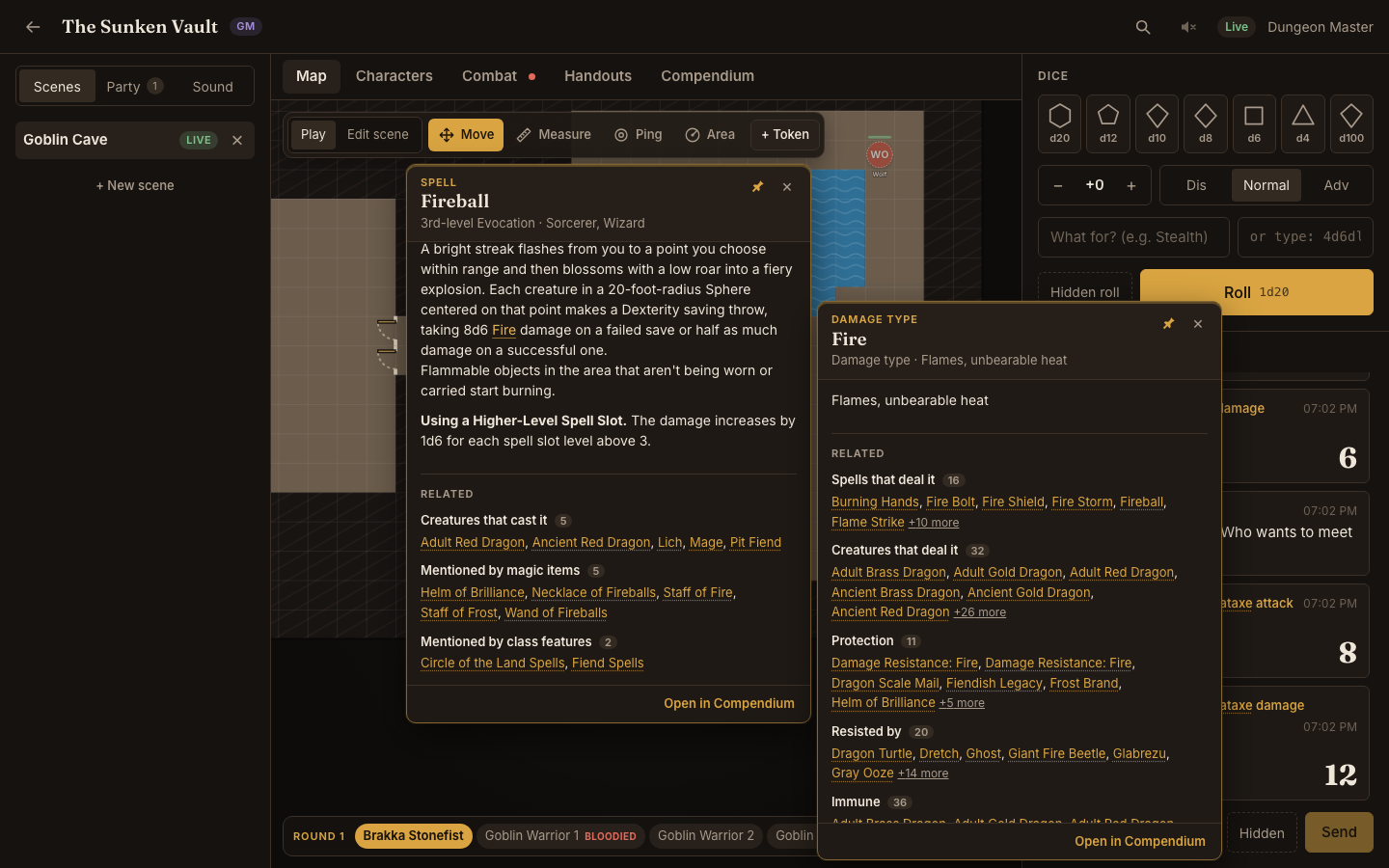Switch to the Handouts tab

tap(598, 76)
